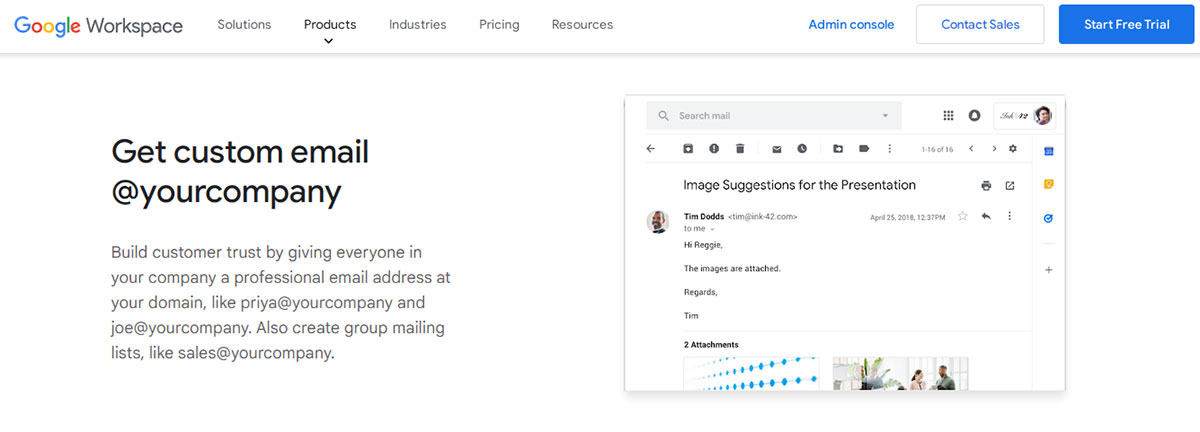The image size is (1200, 432).
Task: Star the email from Tim Dodds
Action: (963, 216)
